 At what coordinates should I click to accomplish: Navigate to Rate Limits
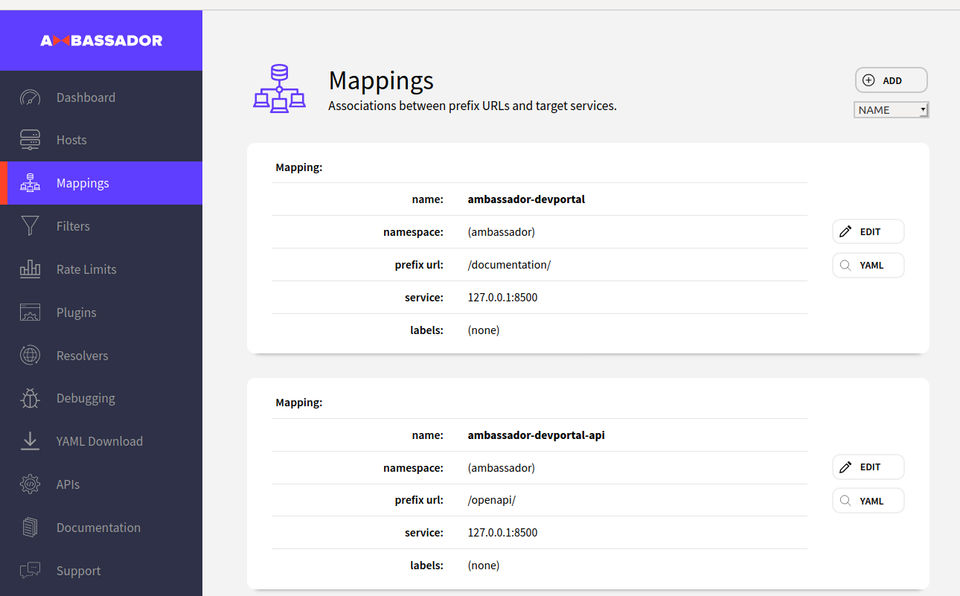point(101,269)
